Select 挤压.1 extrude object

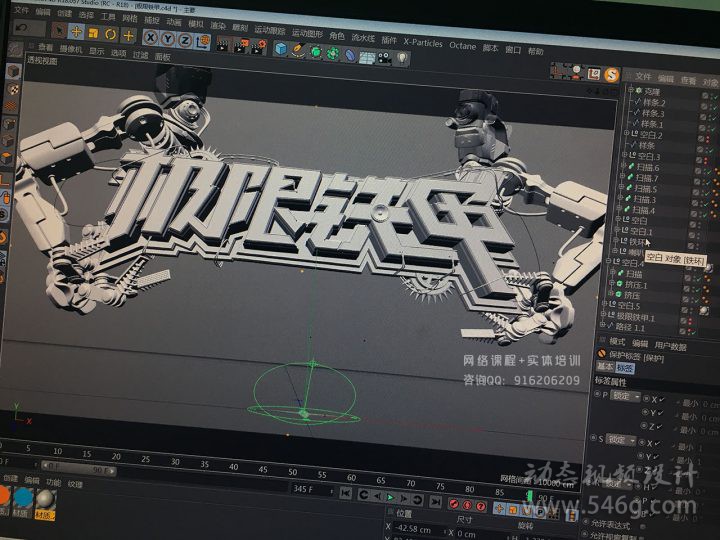pos(636,285)
